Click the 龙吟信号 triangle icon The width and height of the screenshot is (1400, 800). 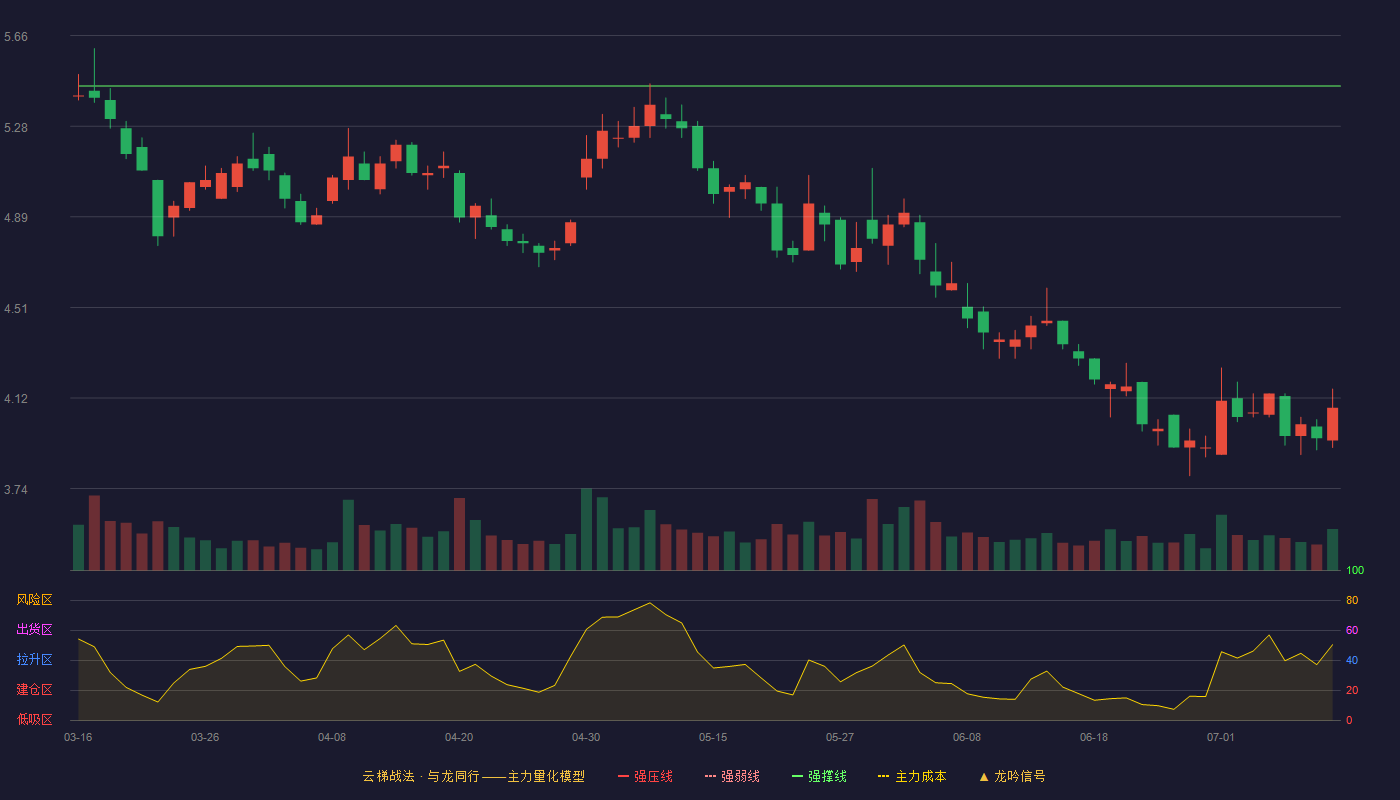[984, 776]
